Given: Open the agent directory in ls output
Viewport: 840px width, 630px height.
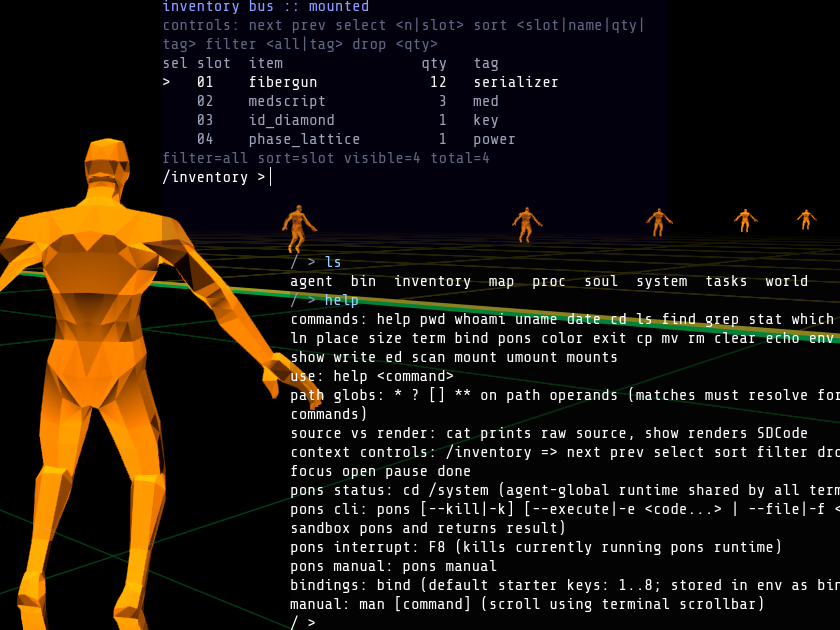Looking at the screenshot, I should tap(311, 281).
